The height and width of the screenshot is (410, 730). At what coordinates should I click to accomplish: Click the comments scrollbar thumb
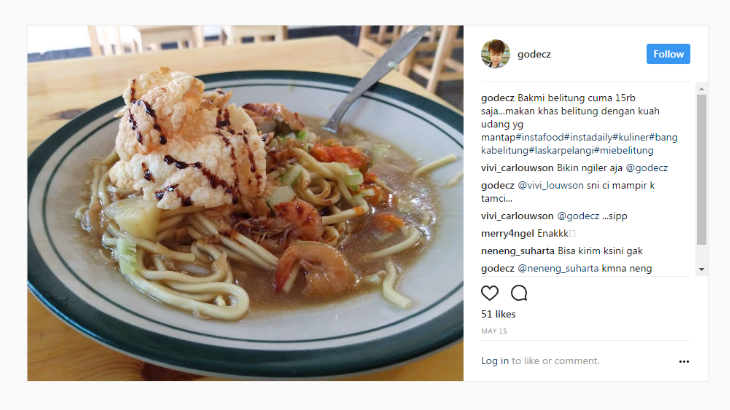pyautogui.click(x=701, y=170)
